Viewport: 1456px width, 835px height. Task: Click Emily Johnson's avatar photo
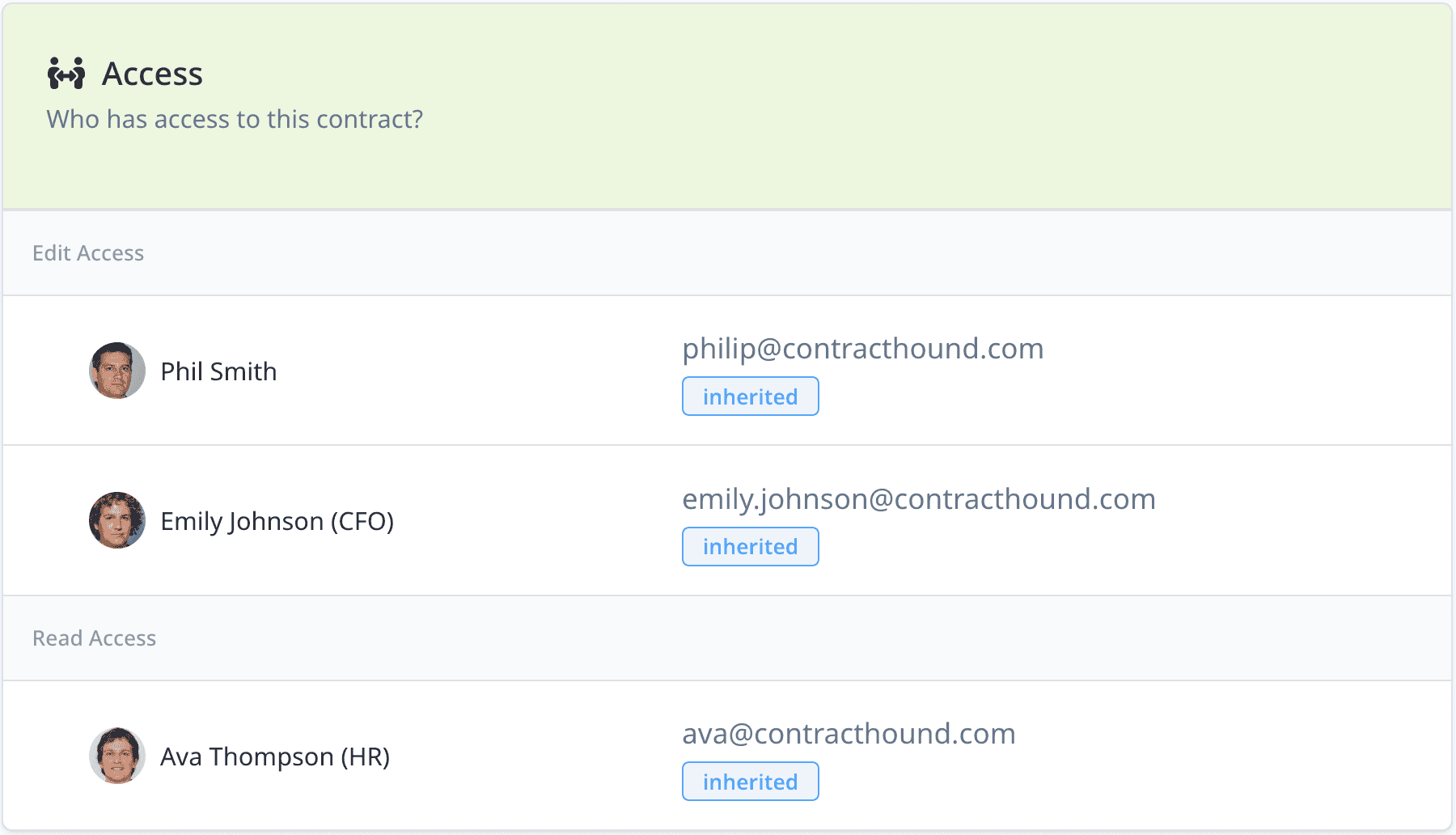tap(117, 520)
